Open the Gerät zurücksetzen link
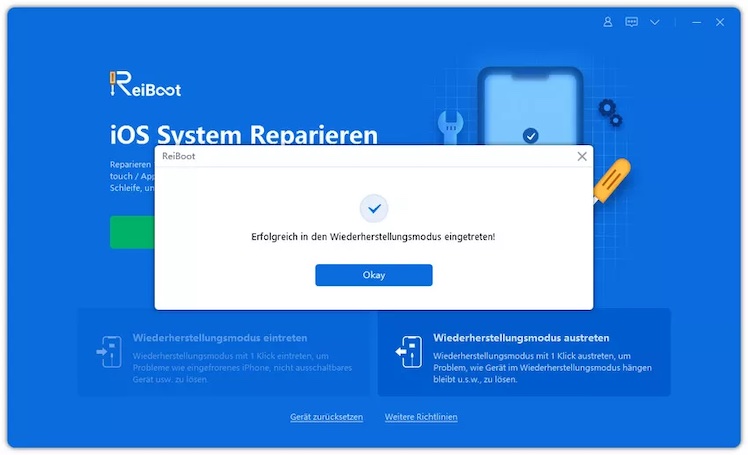Screen dimensions: 748x455 [x=326, y=417]
